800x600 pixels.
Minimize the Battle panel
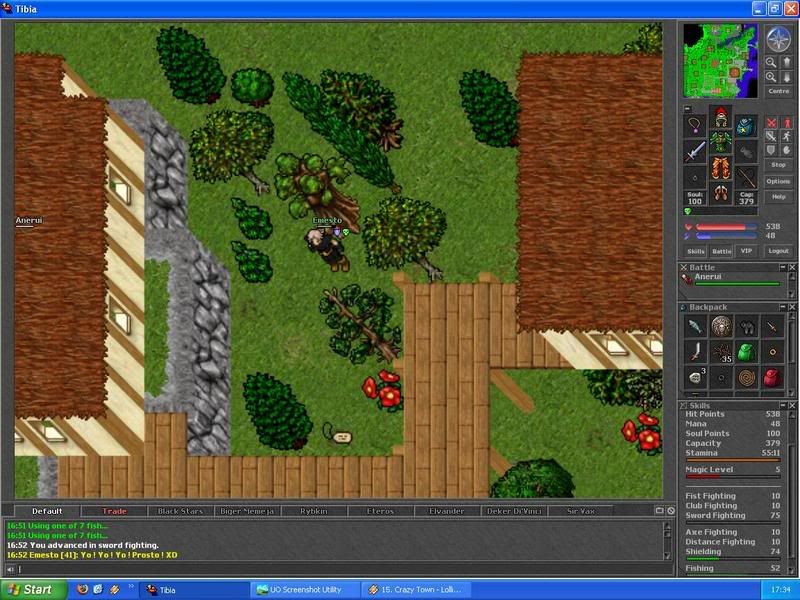(x=783, y=267)
